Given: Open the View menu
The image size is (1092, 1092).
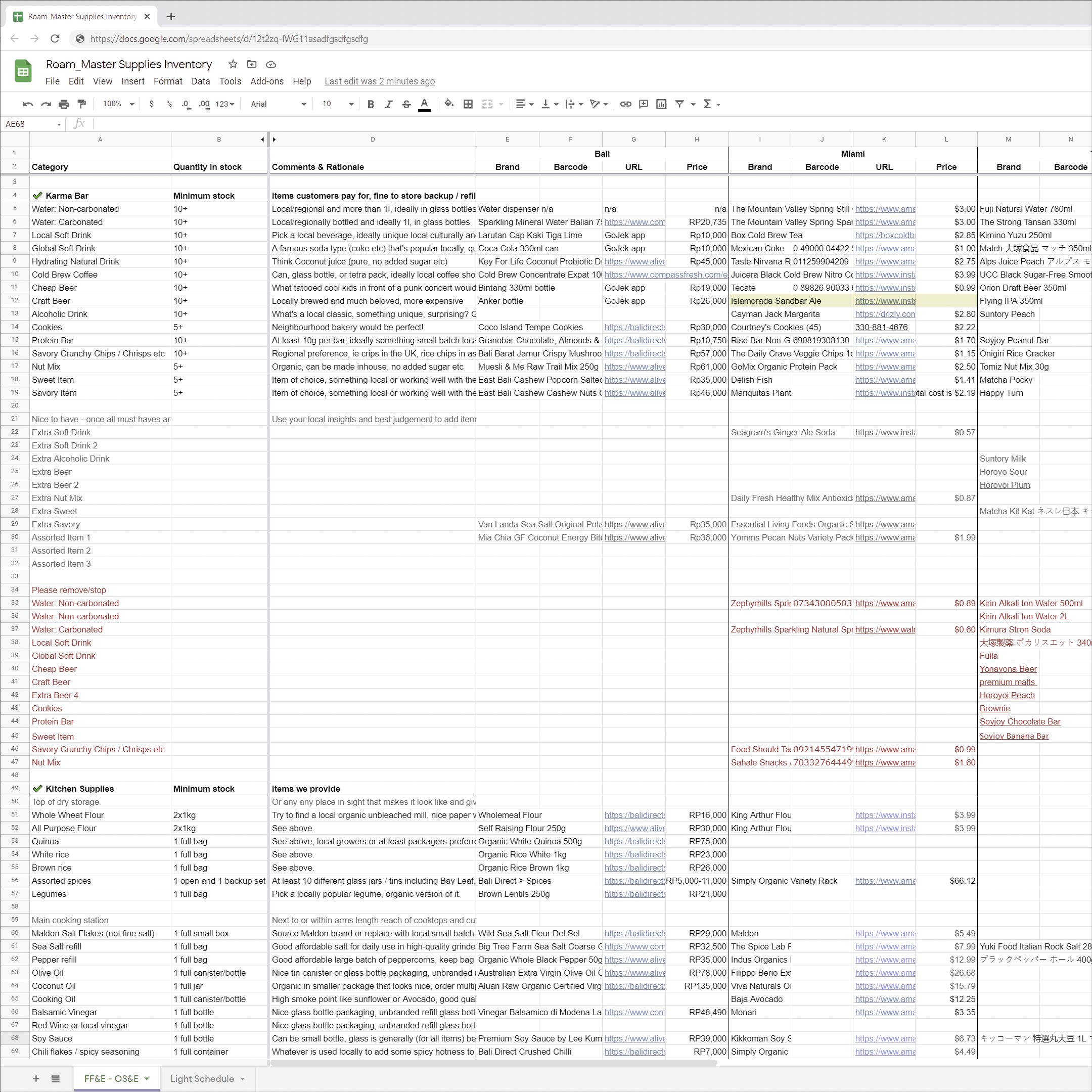Looking at the screenshot, I should click(102, 81).
